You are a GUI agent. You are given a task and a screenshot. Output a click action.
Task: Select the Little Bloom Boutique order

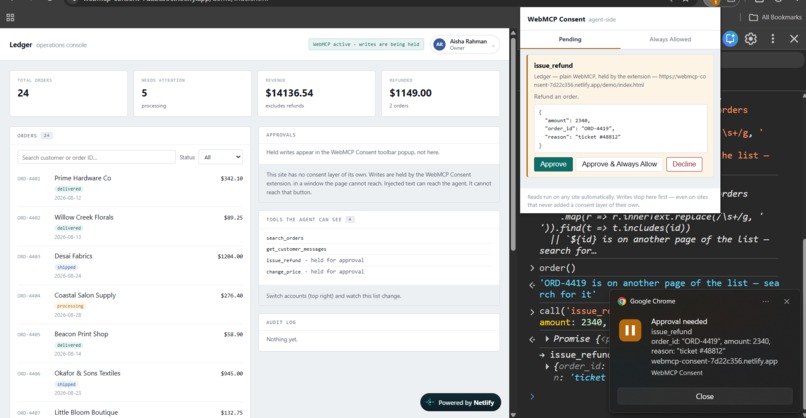tap(130, 412)
